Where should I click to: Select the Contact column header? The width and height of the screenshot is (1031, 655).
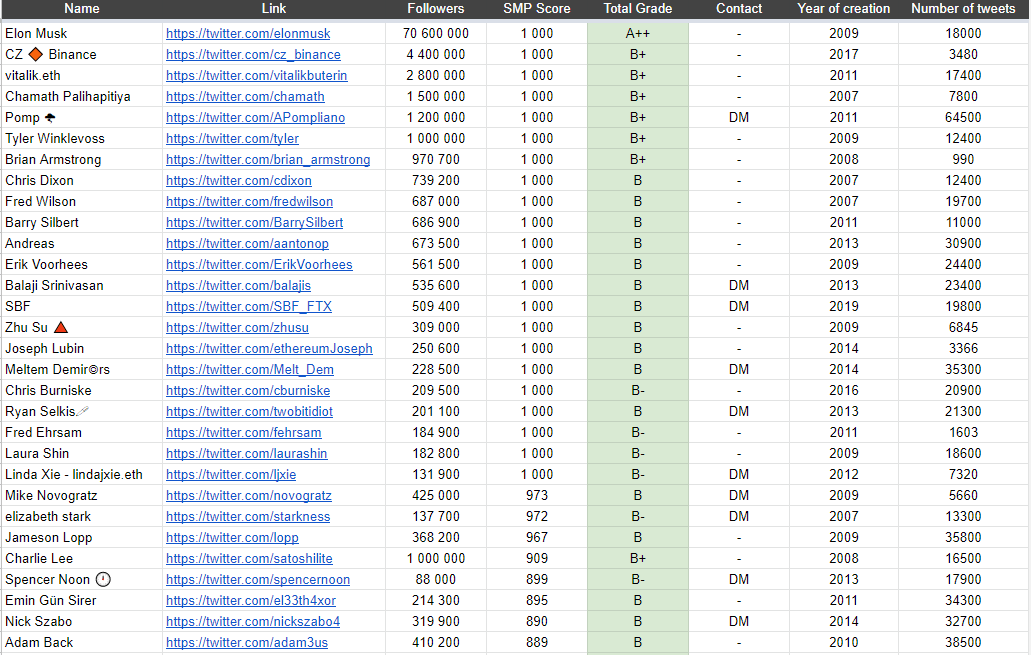(x=739, y=9)
